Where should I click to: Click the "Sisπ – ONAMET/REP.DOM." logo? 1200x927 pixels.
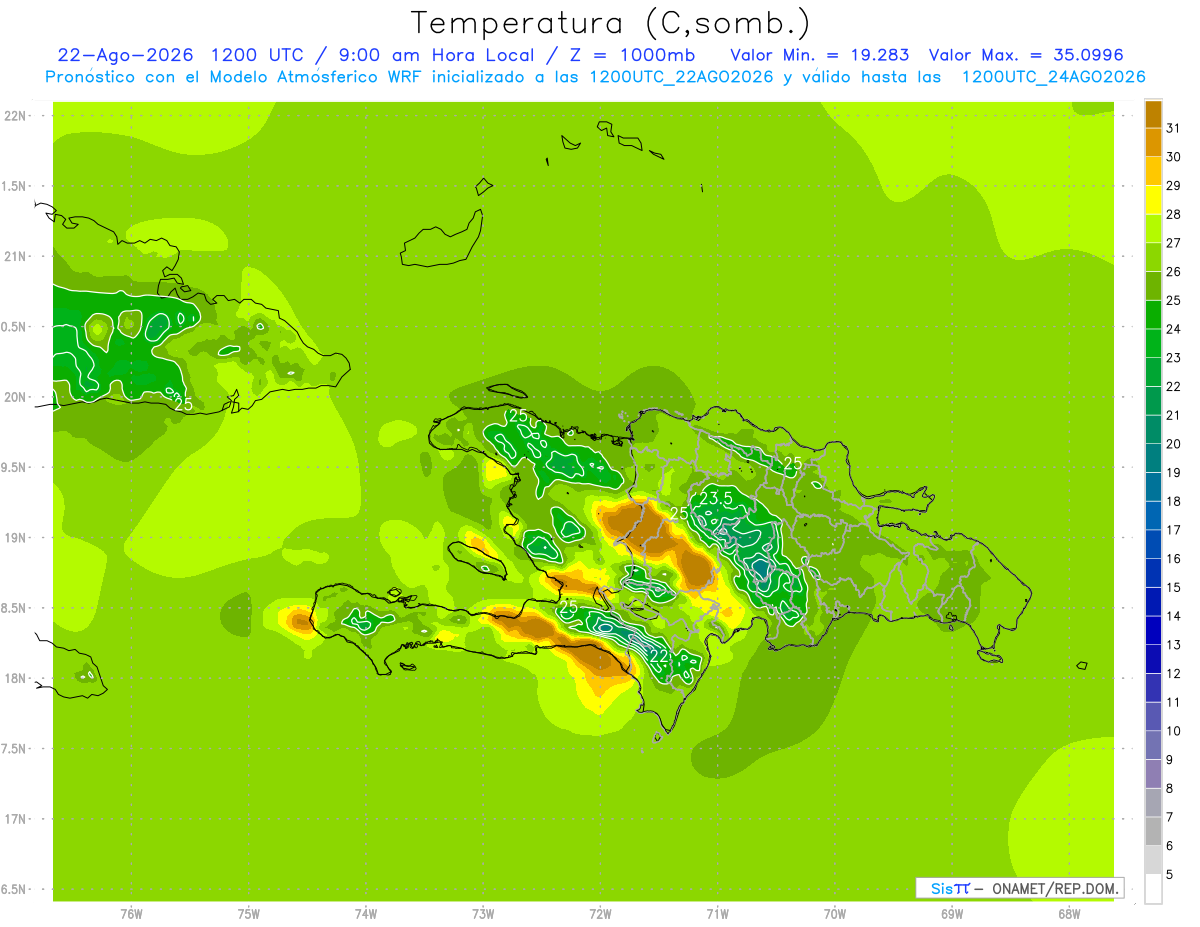tap(1020, 888)
